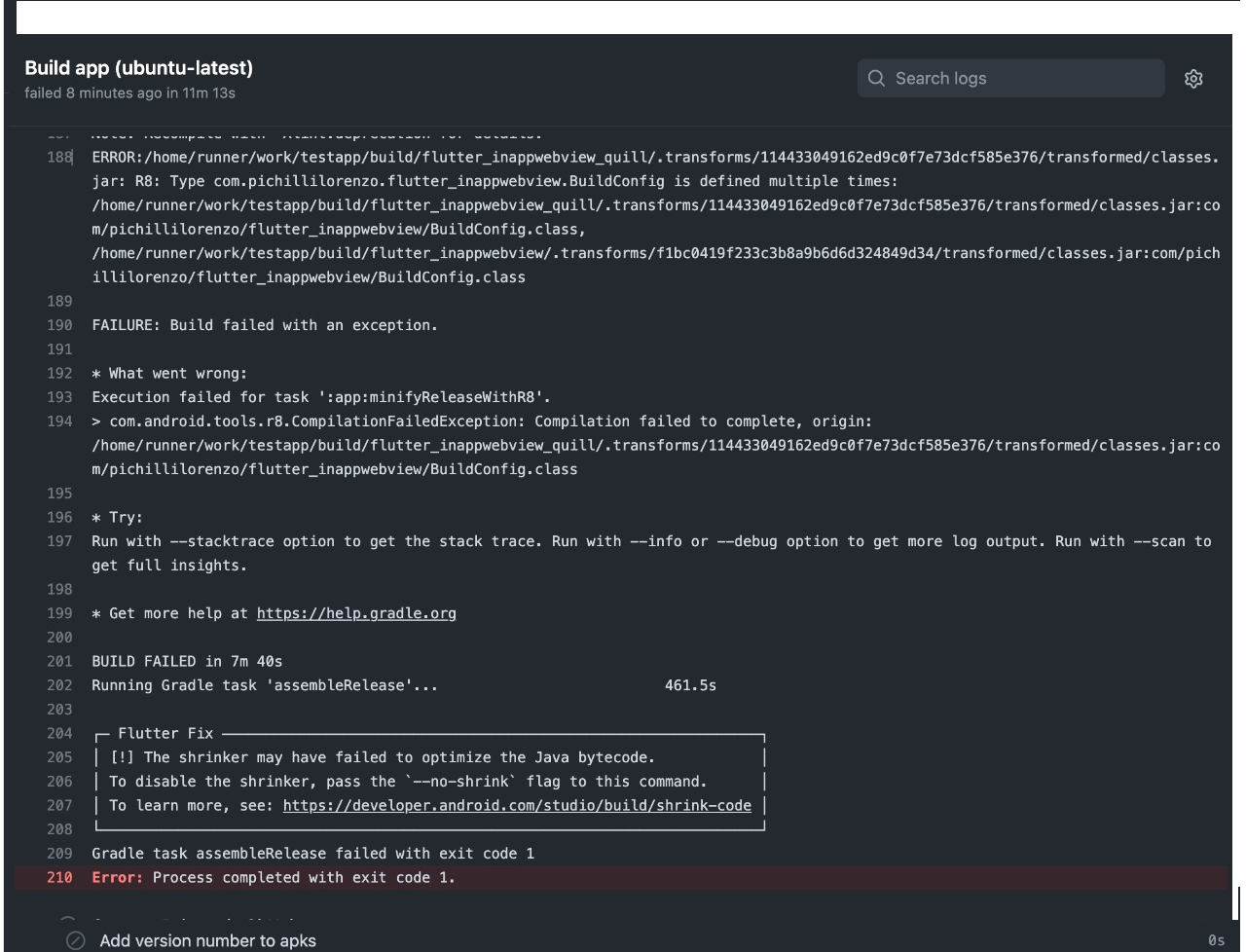Click the Running Gradle task 'assembleRelease' line

coord(265,685)
